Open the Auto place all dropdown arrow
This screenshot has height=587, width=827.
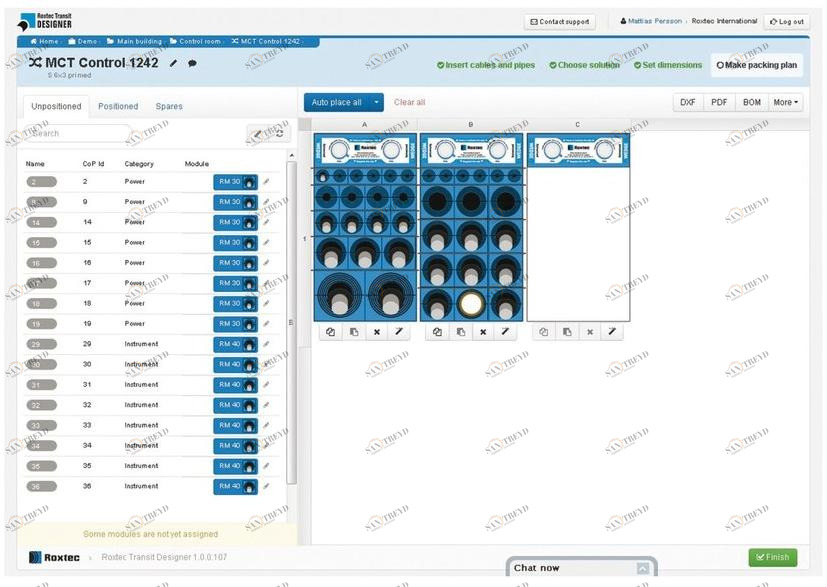(376, 102)
